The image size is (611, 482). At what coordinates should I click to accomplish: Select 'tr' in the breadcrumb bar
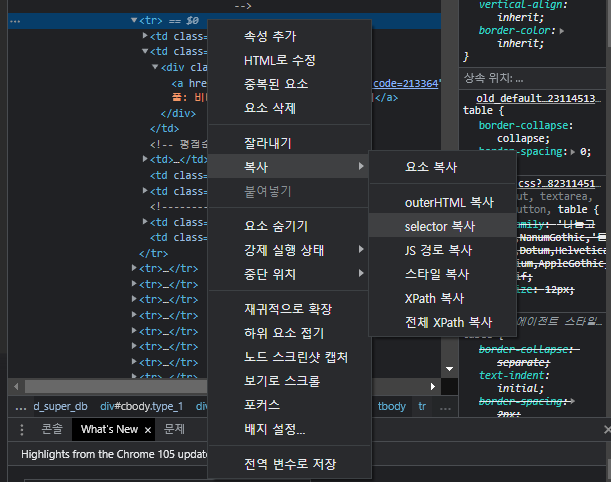click(x=422, y=406)
